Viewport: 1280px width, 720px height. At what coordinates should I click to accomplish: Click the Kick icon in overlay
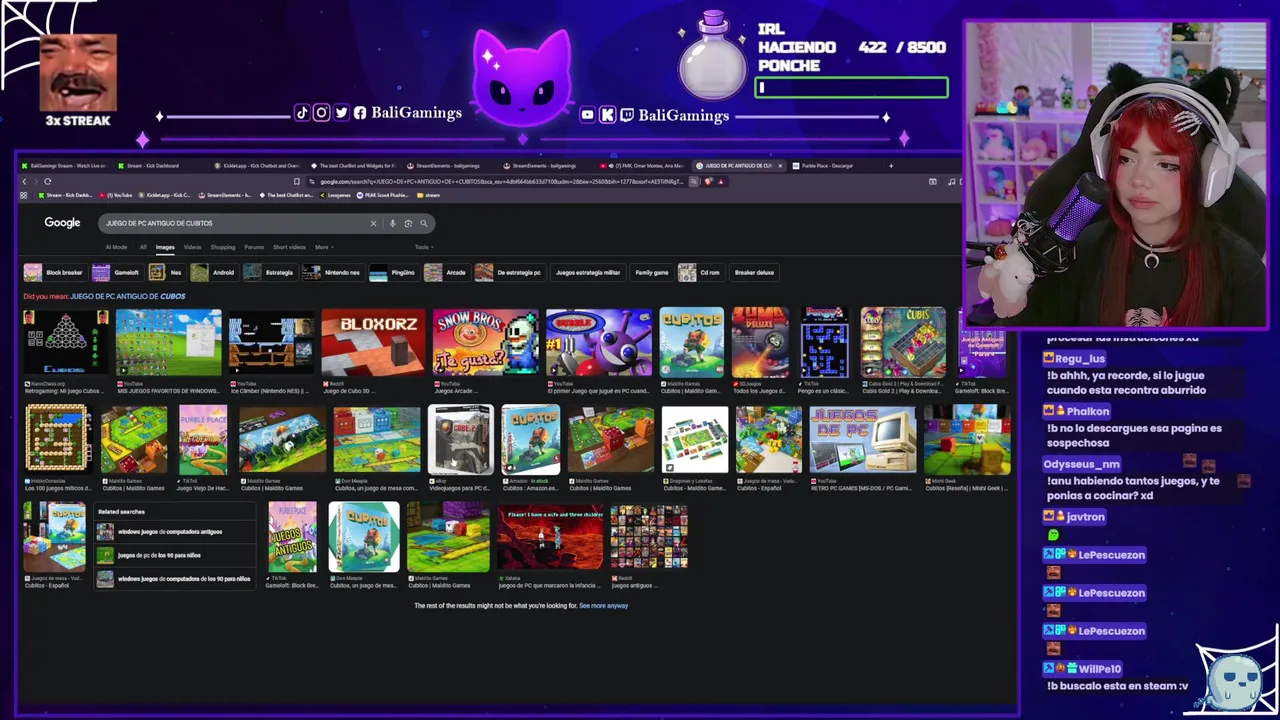tap(607, 115)
